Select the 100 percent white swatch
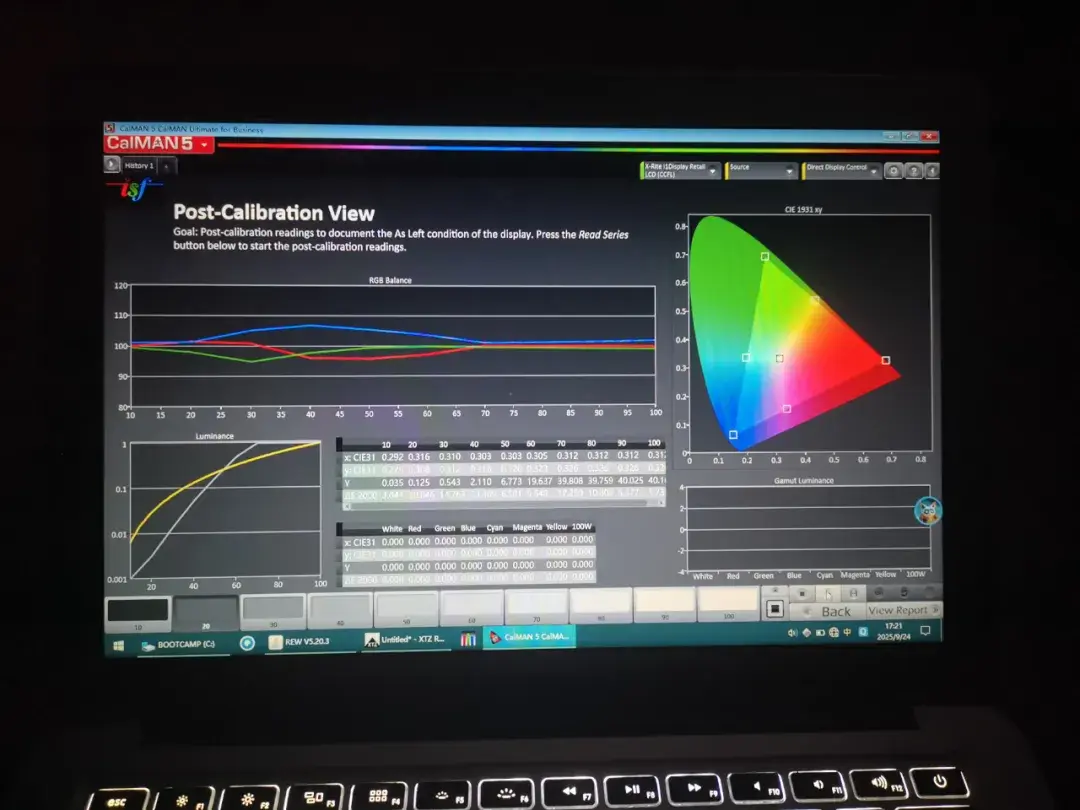 tap(728, 604)
